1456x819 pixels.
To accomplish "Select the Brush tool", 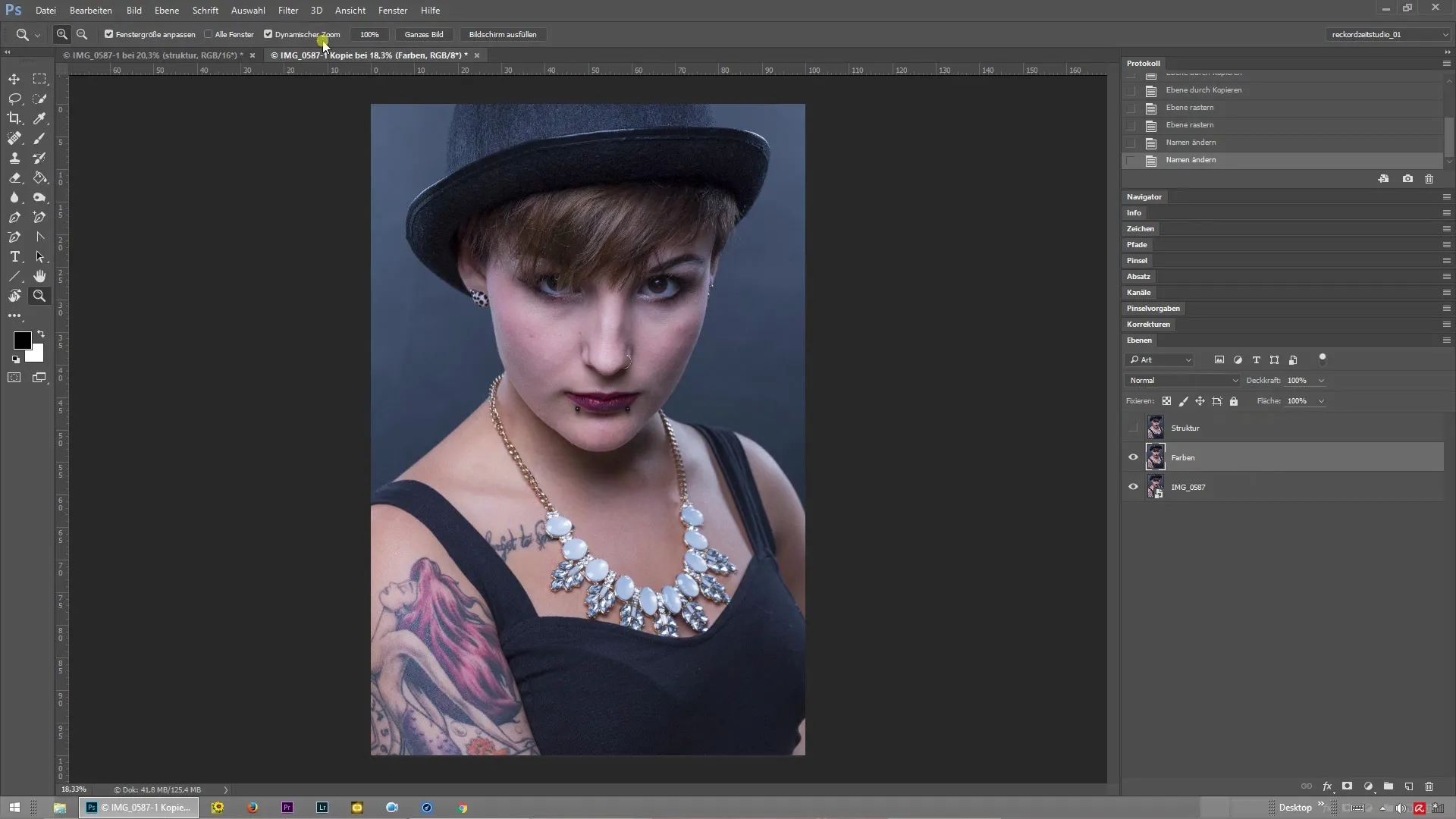I will pos(39,138).
